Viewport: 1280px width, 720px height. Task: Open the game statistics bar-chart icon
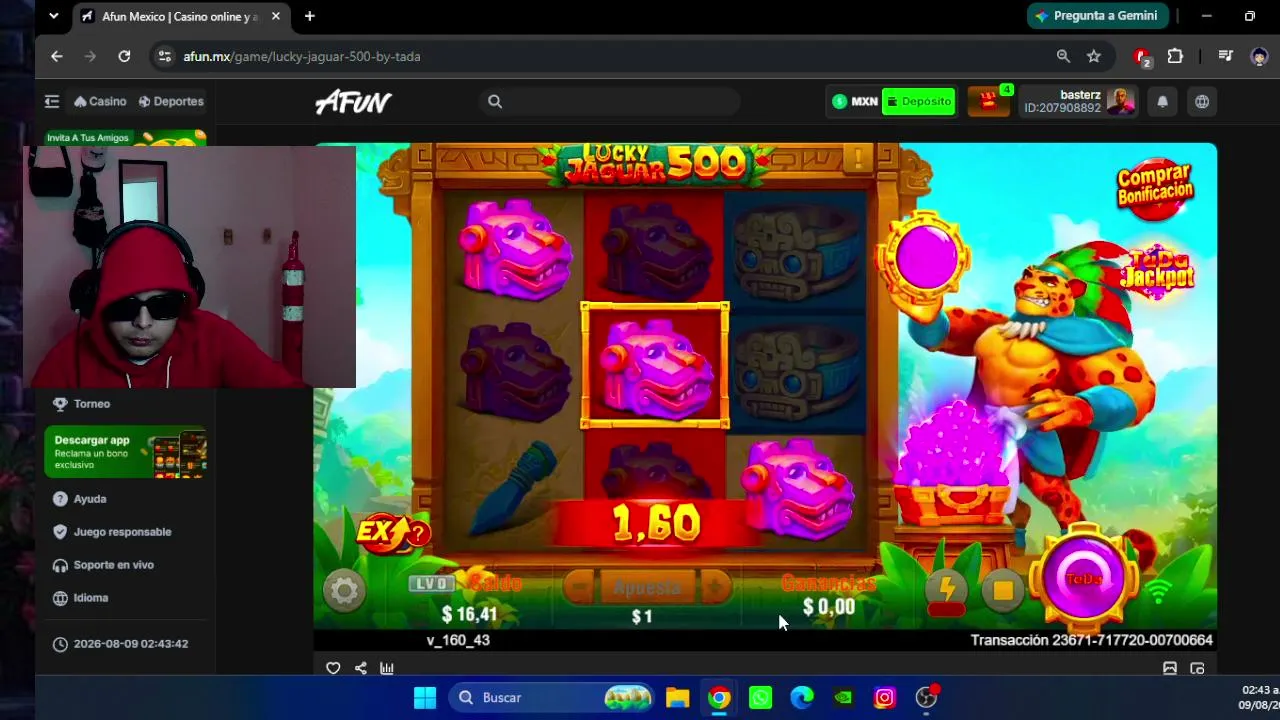[387, 668]
